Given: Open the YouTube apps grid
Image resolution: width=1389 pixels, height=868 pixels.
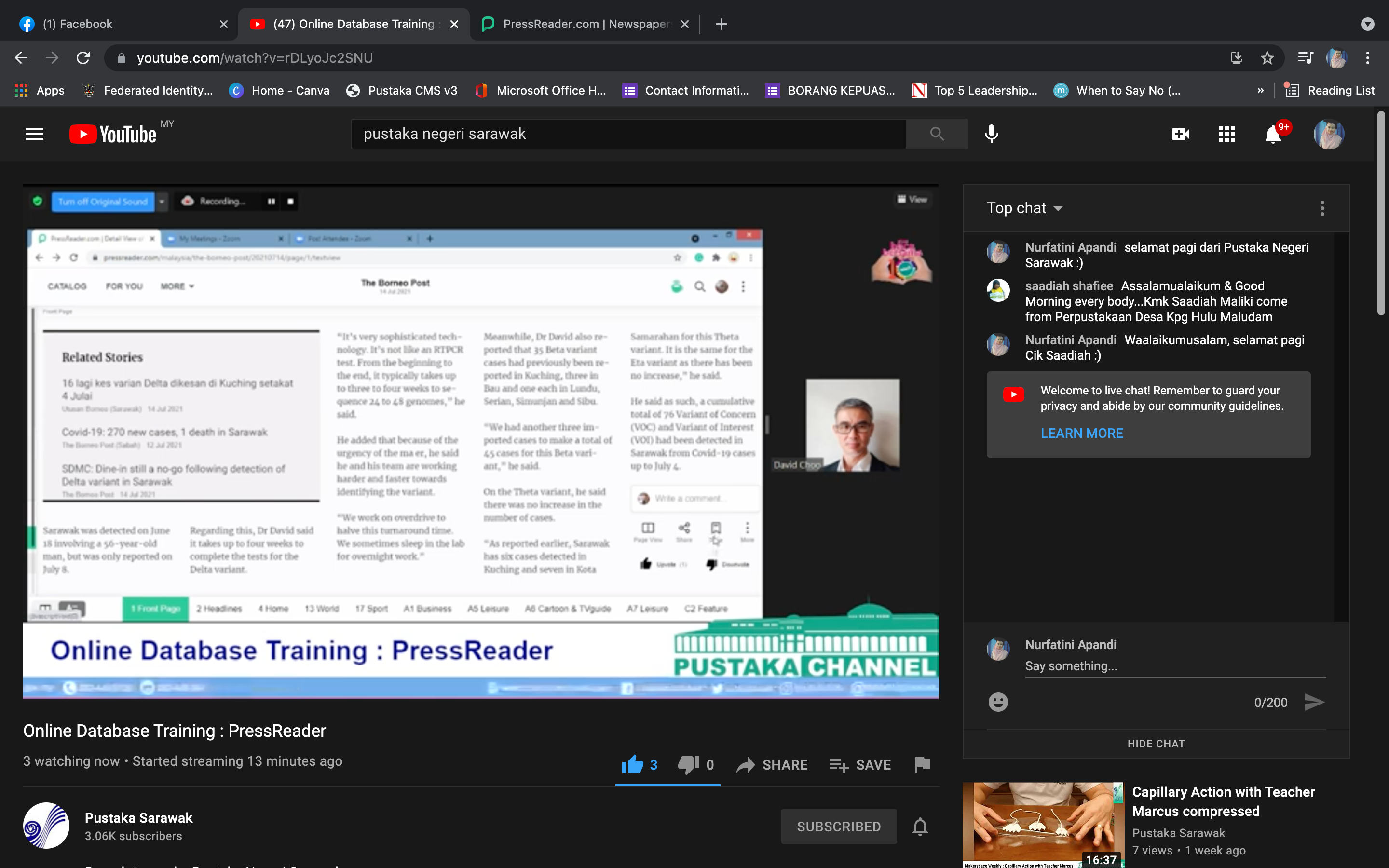Looking at the screenshot, I should pyautogui.click(x=1226, y=134).
